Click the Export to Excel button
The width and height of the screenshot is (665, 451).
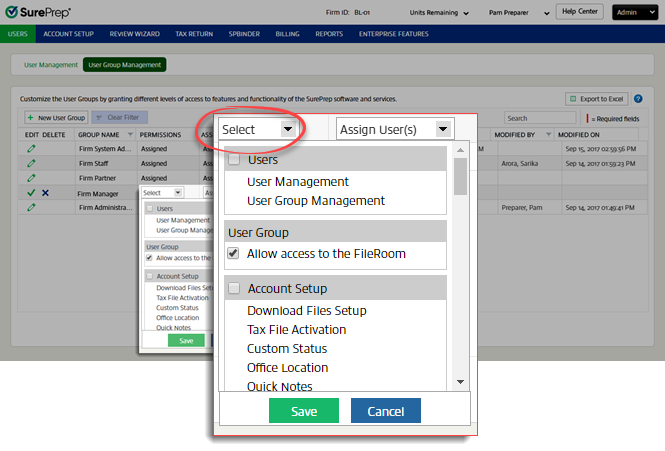point(596,99)
